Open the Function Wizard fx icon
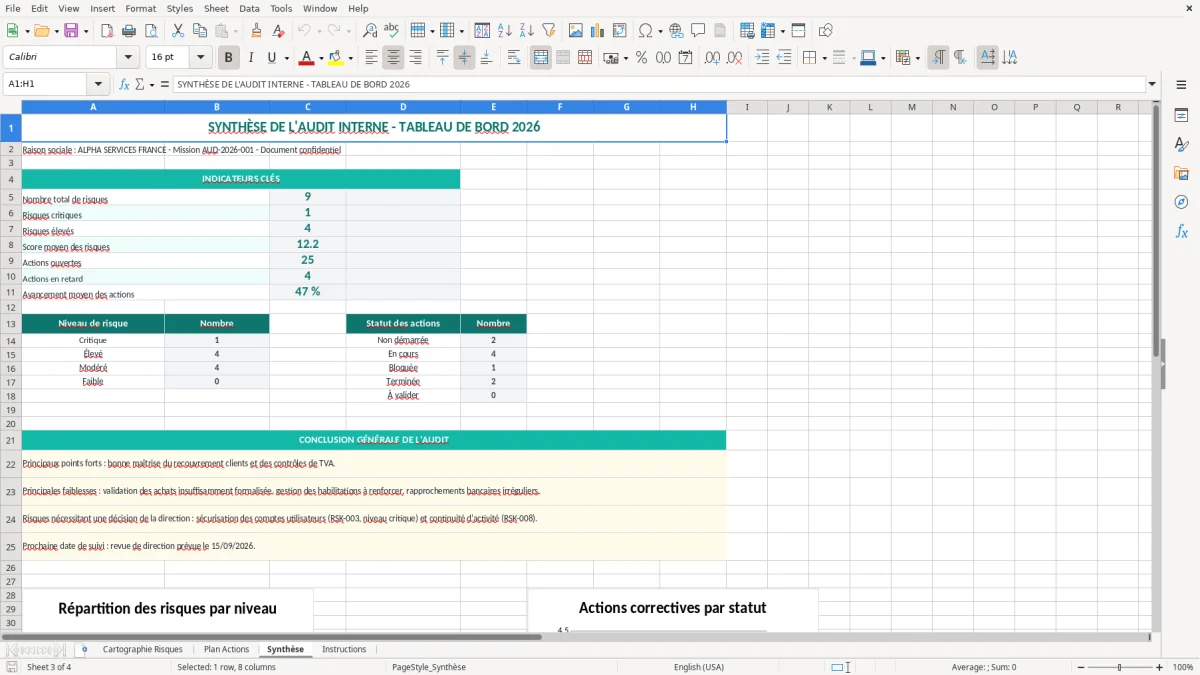Viewport: 1200px width, 675px height. tap(125, 84)
